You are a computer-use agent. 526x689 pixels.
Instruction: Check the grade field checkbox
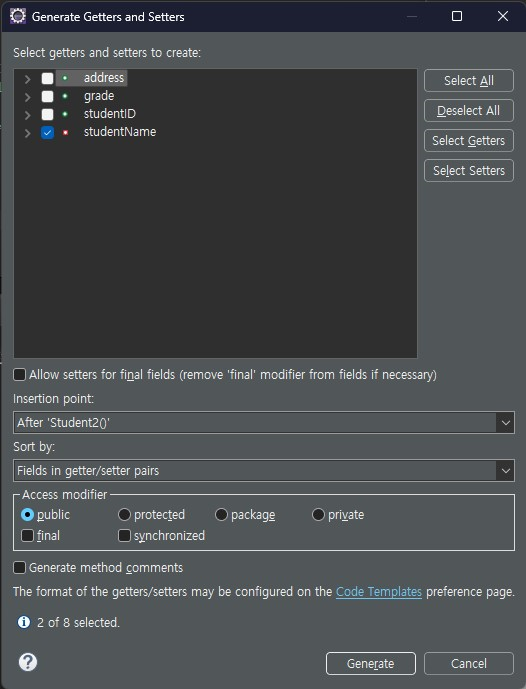(x=47, y=96)
